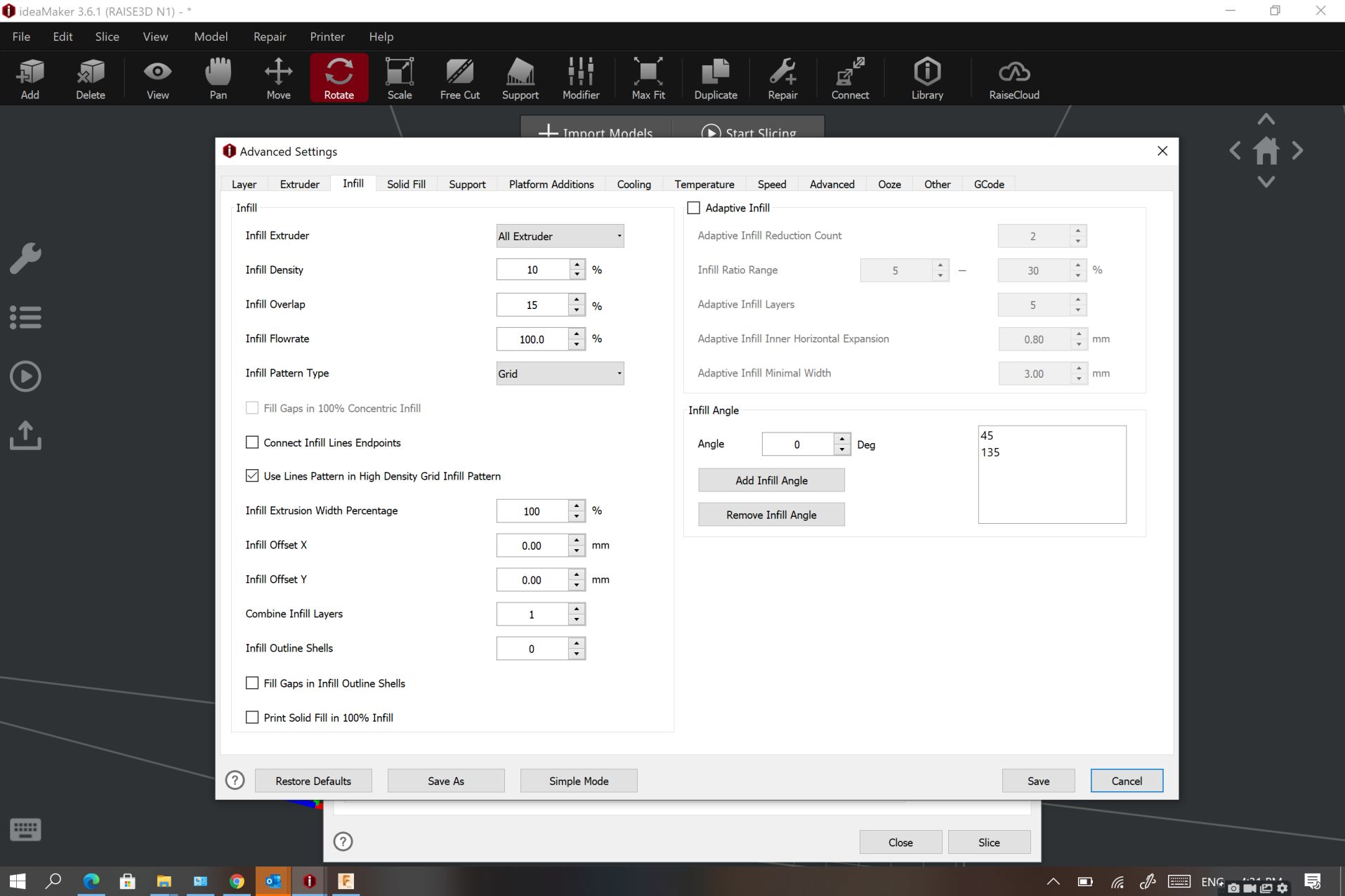1345x896 pixels.
Task: Click Remove Infill Angle button
Action: click(771, 515)
